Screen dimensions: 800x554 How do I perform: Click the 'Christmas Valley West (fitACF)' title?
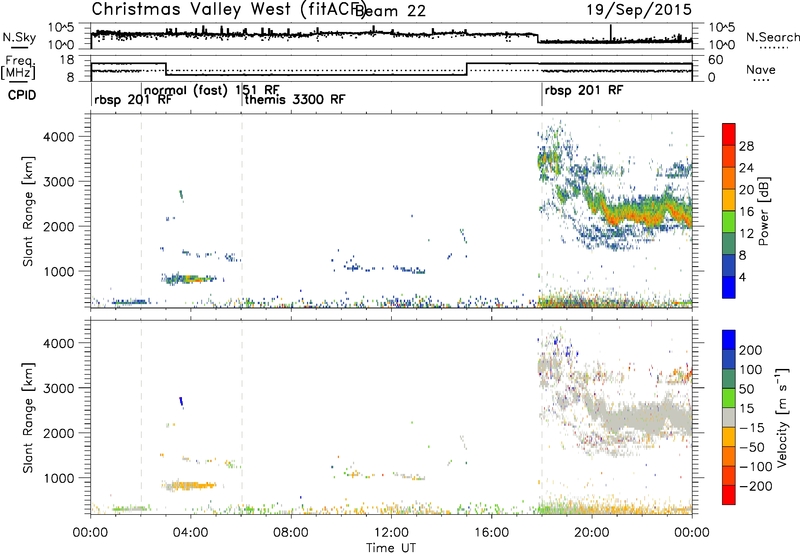click(x=229, y=10)
